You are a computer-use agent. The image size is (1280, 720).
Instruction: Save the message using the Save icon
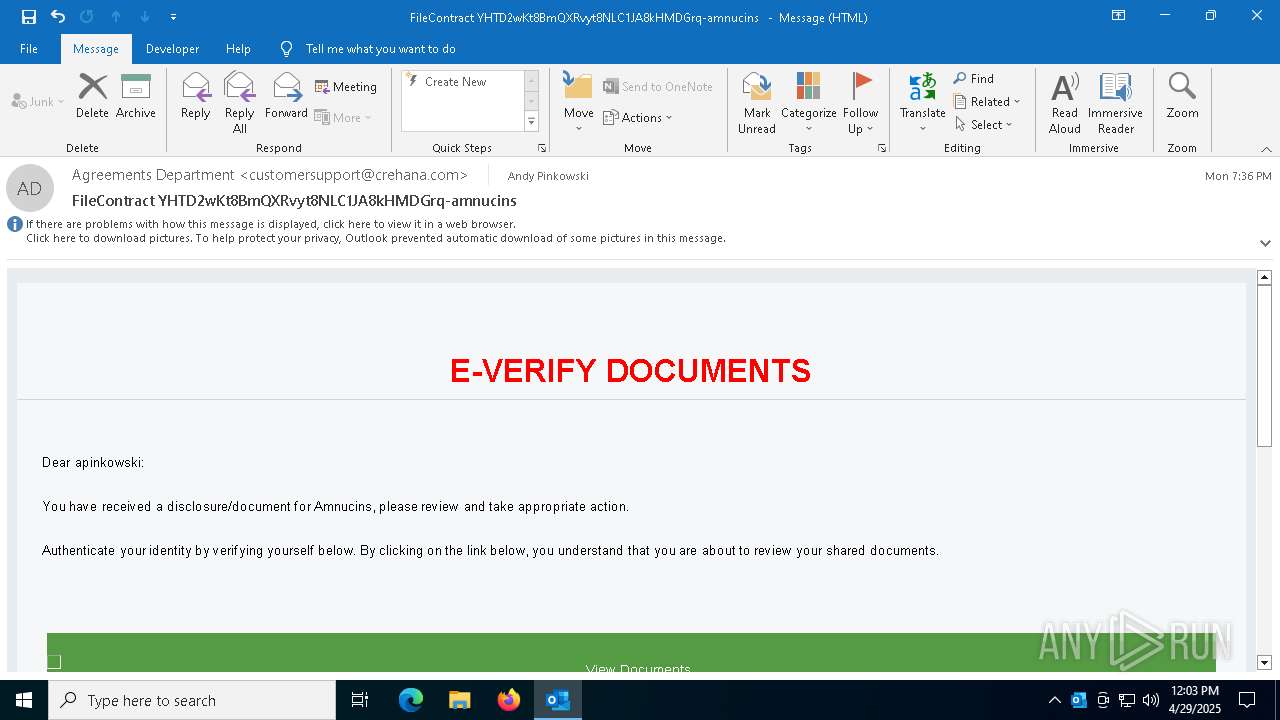tap(29, 17)
